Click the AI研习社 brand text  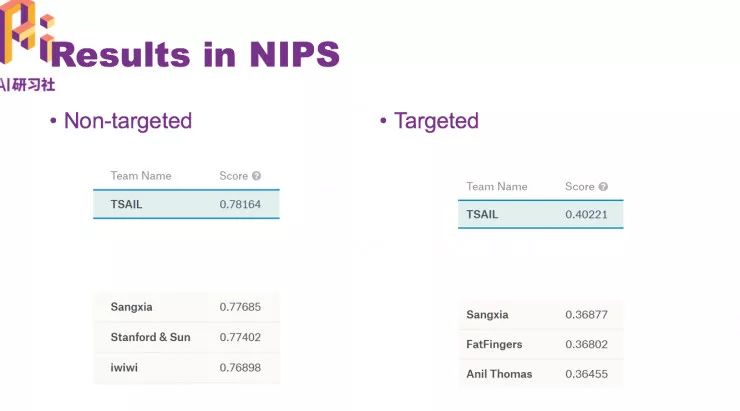tap(28, 84)
